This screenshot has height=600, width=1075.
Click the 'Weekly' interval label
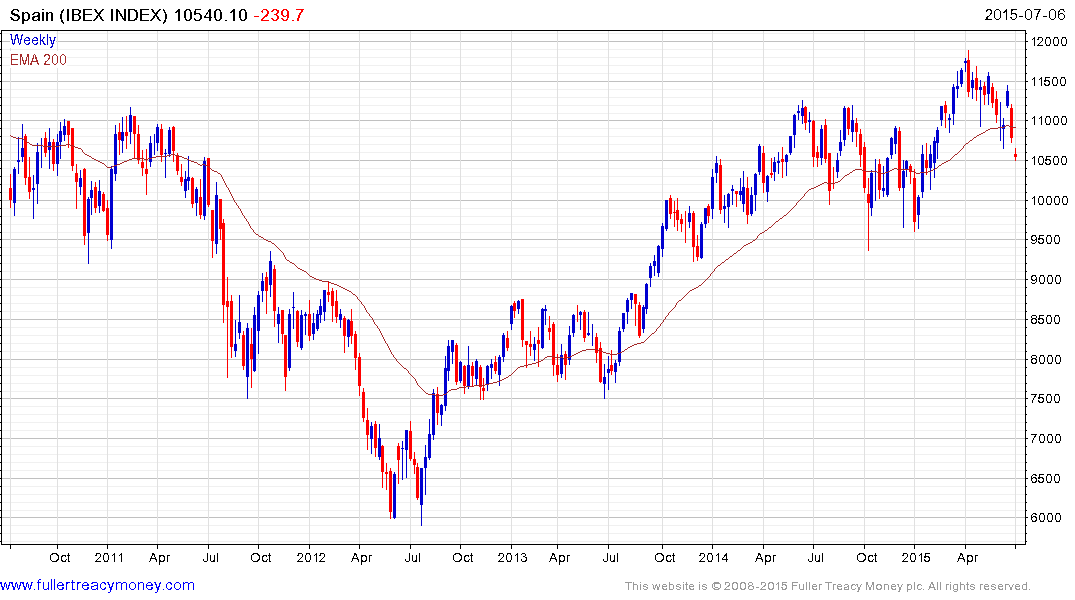coord(33,40)
